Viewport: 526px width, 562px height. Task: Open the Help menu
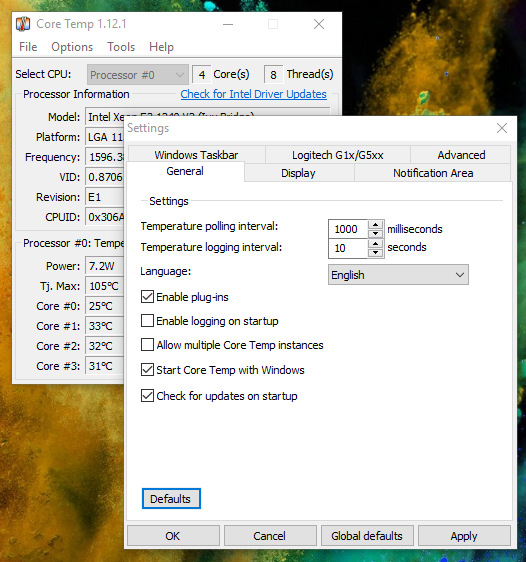tap(162, 47)
